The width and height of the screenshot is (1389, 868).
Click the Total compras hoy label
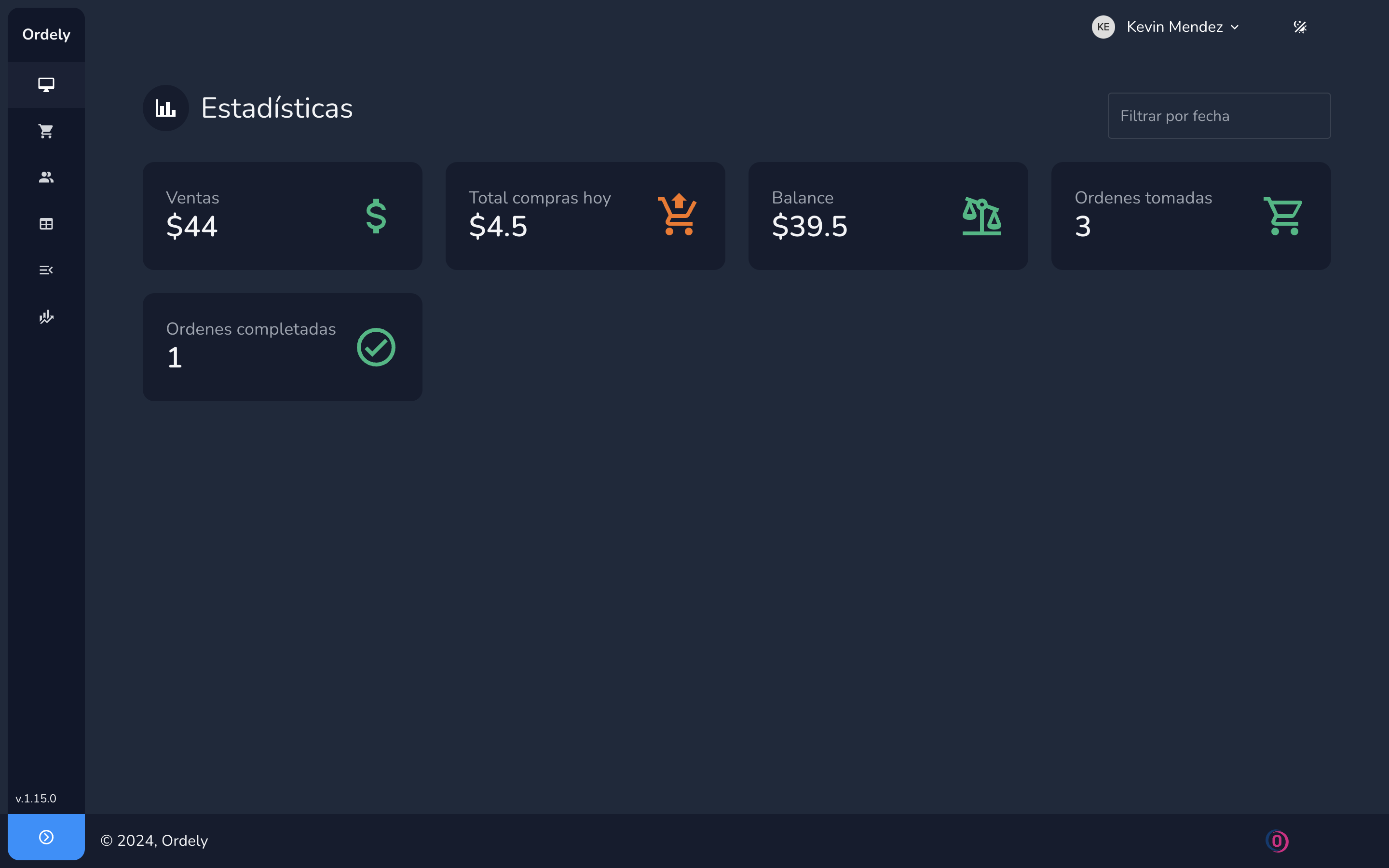point(540,198)
